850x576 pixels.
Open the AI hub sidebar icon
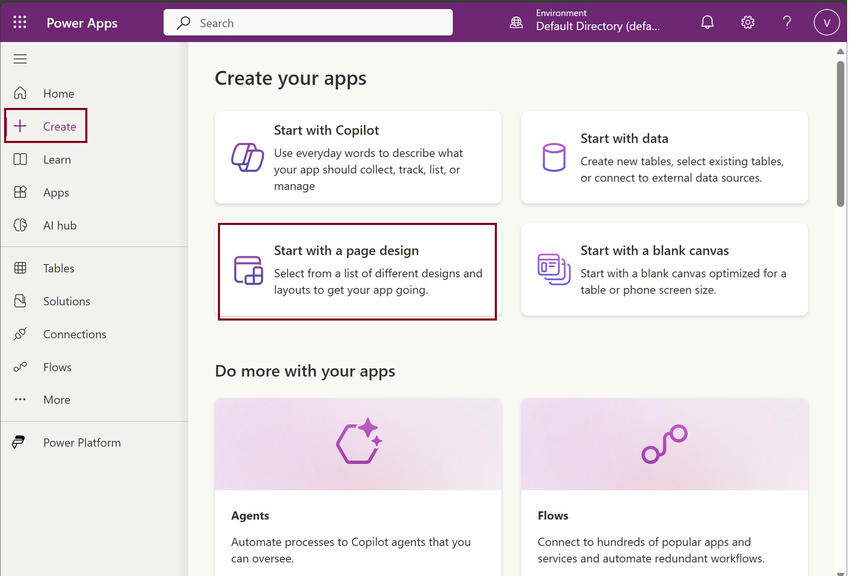20,225
